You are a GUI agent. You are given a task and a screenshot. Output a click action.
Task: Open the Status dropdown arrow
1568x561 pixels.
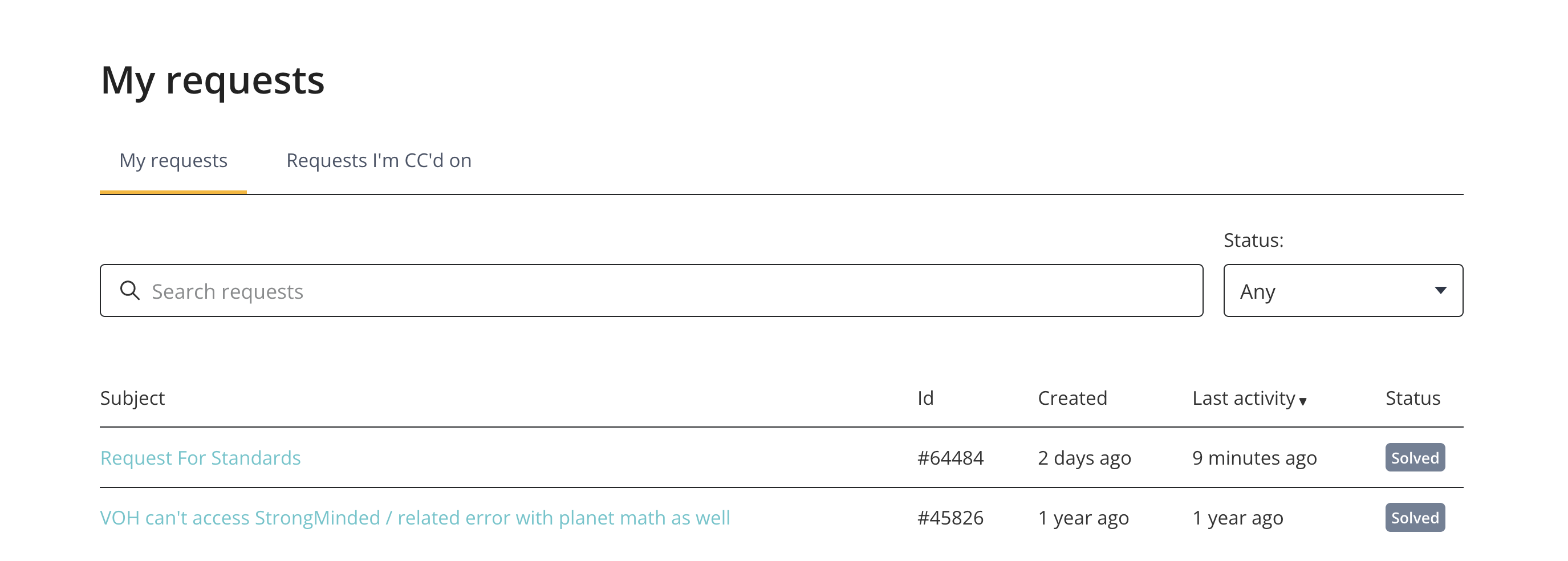tap(1440, 290)
